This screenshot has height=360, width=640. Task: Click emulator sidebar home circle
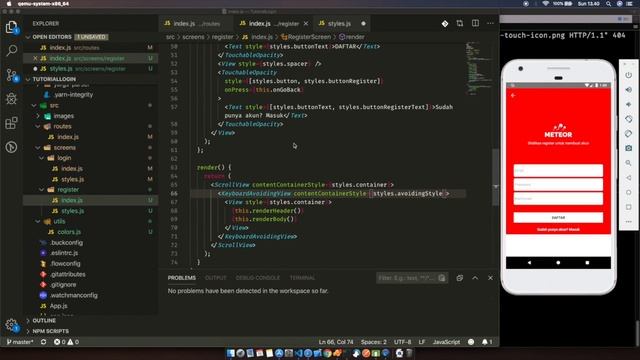click(629, 192)
